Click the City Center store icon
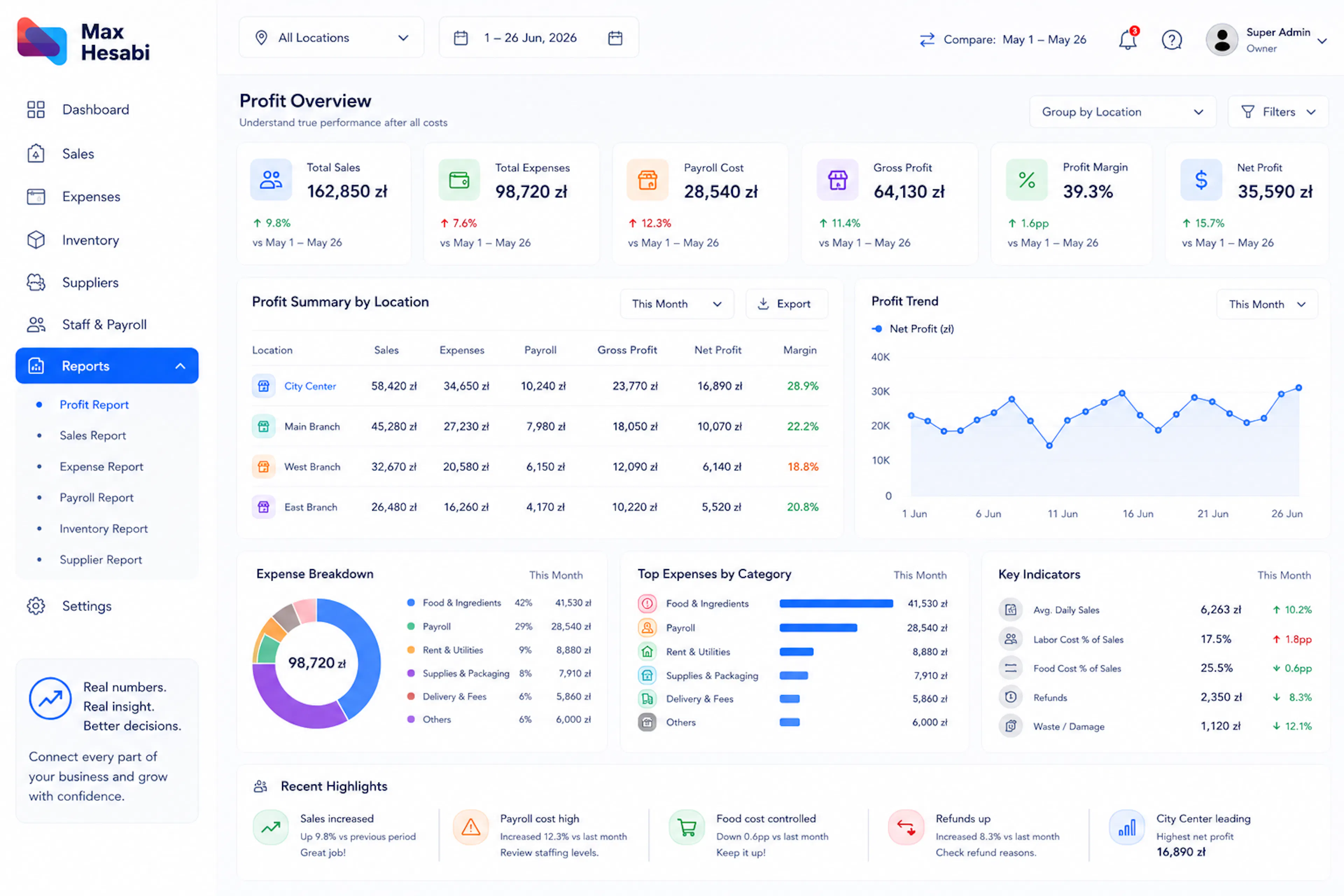 (x=264, y=386)
